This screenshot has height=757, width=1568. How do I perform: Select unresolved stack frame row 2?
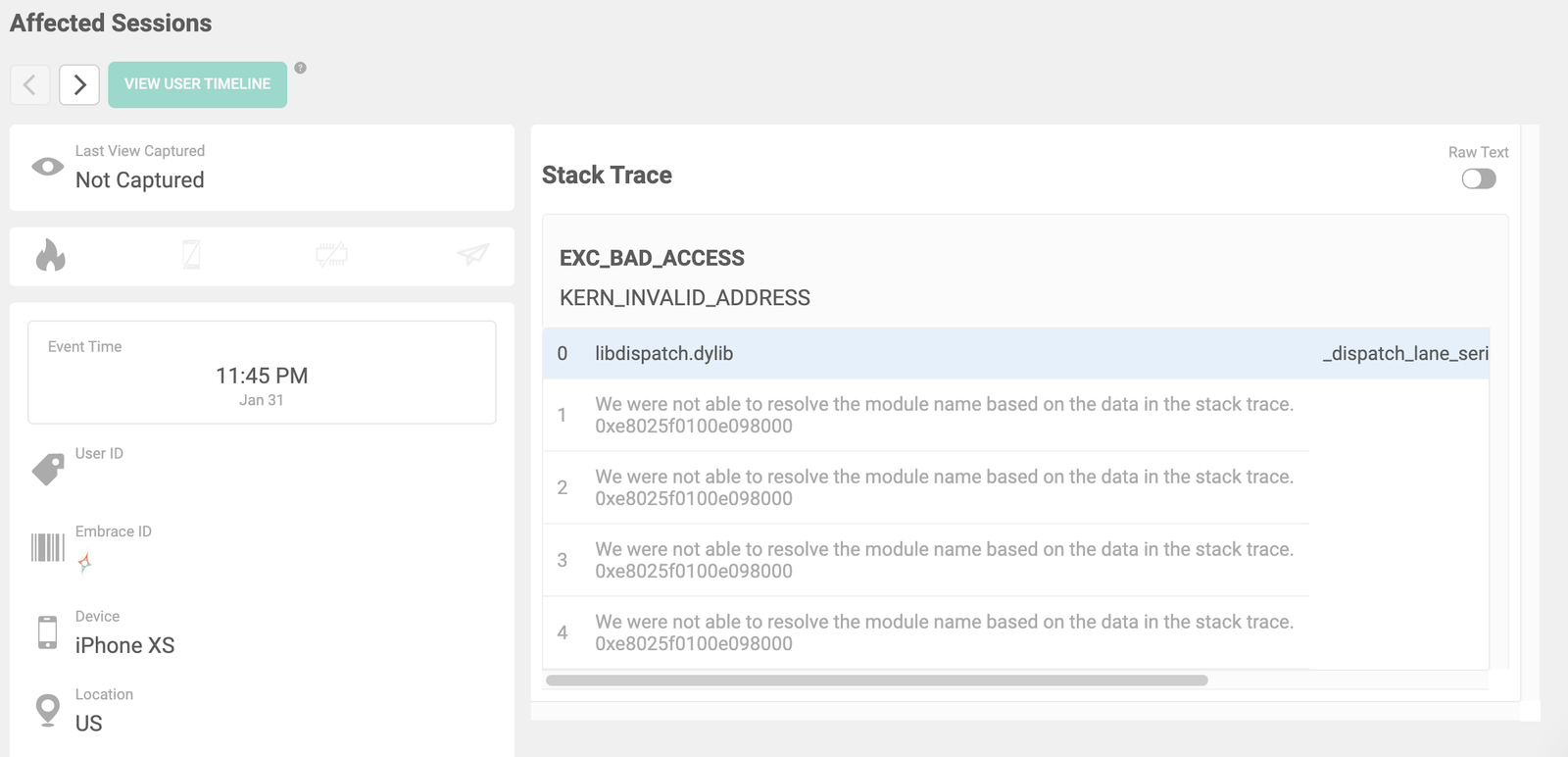[926, 487]
